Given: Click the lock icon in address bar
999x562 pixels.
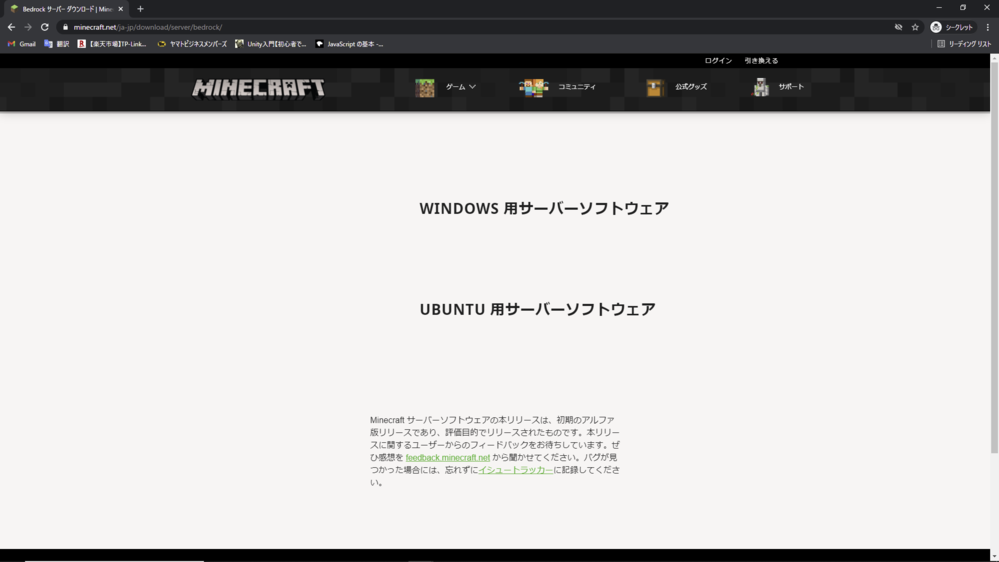Looking at the screenshot, I should point(65,27).
